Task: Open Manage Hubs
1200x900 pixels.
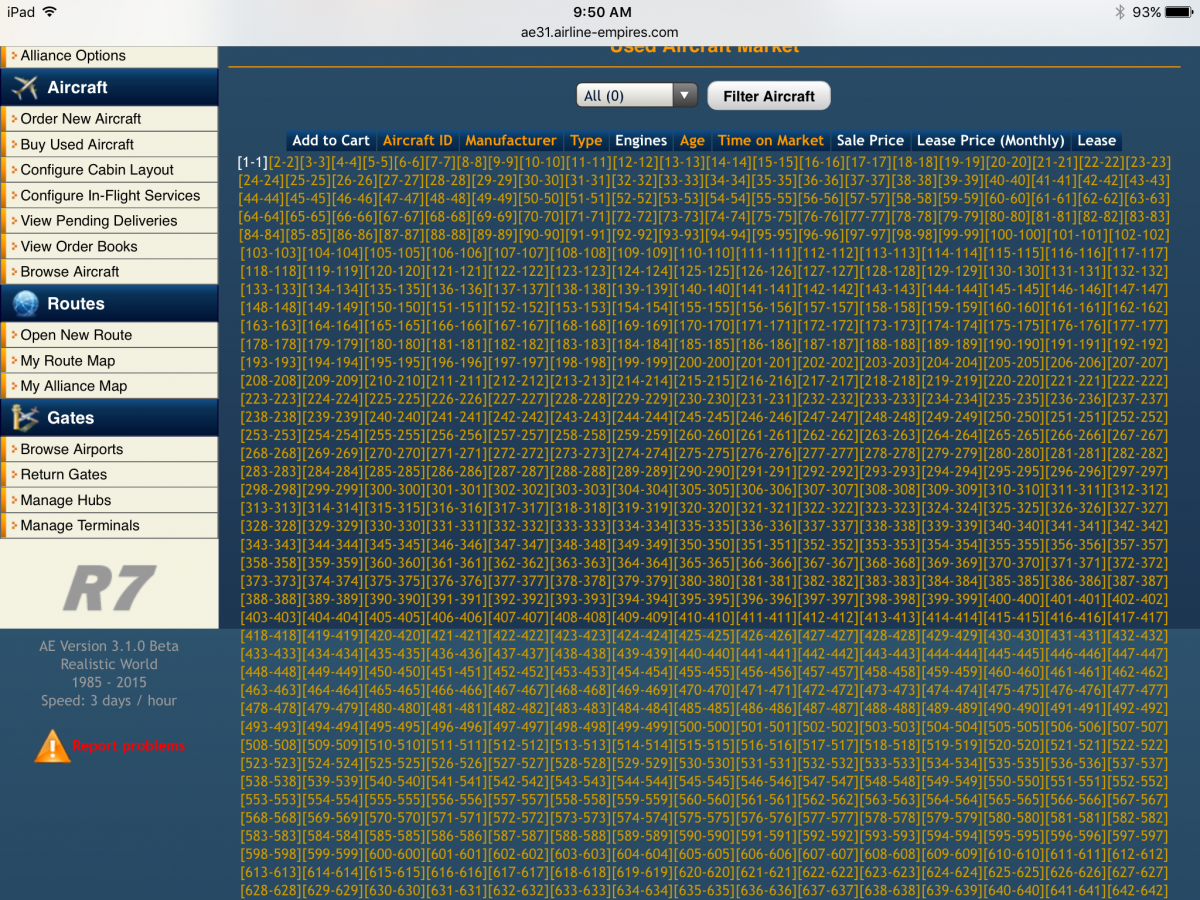Action: 66,500
